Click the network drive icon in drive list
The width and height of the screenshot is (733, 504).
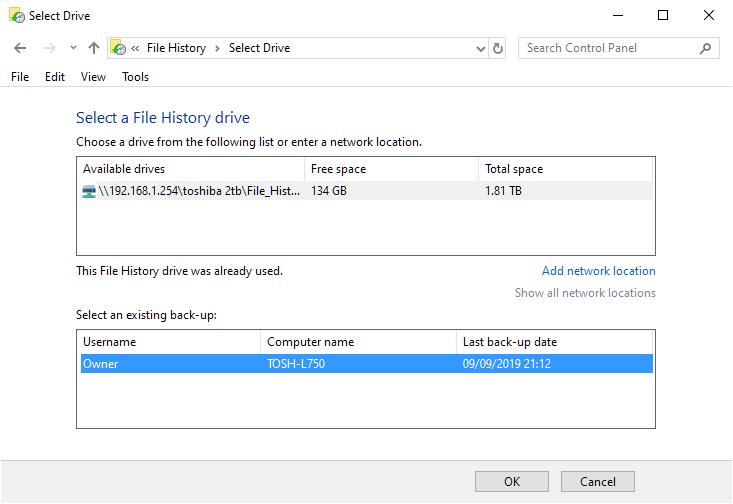(x=89, y=191)
